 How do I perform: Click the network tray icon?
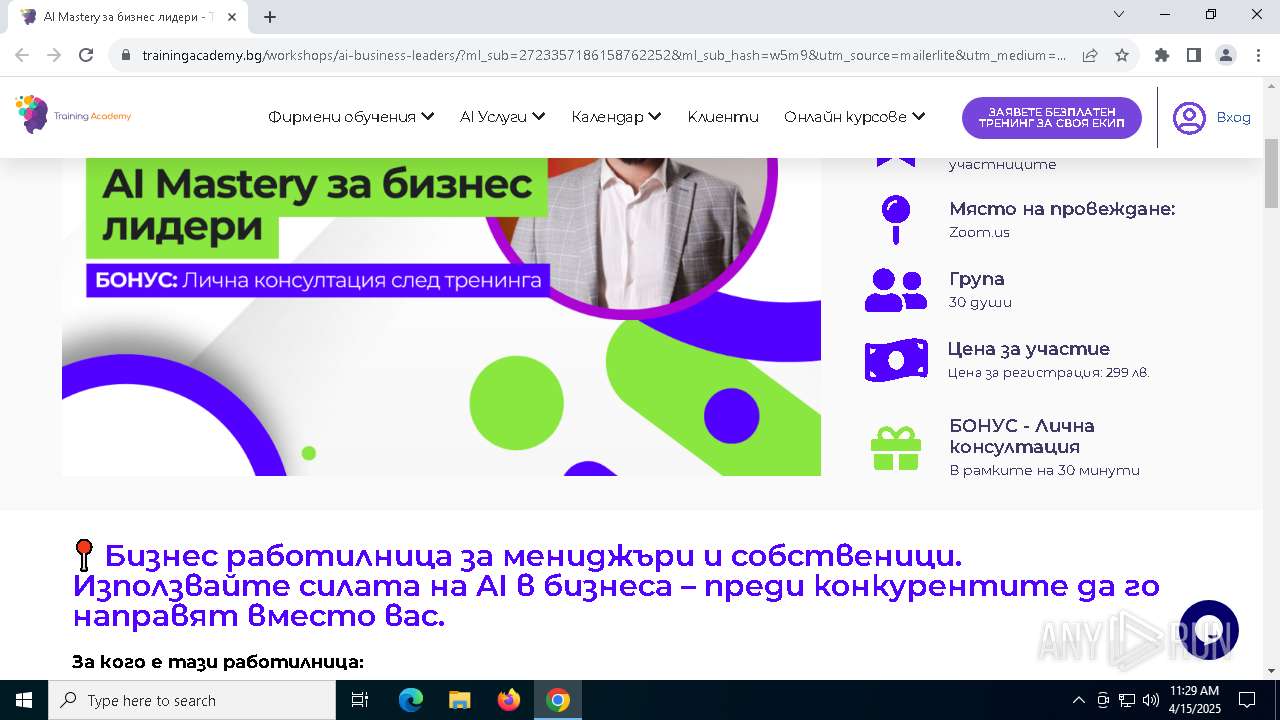pos(1127,700)
